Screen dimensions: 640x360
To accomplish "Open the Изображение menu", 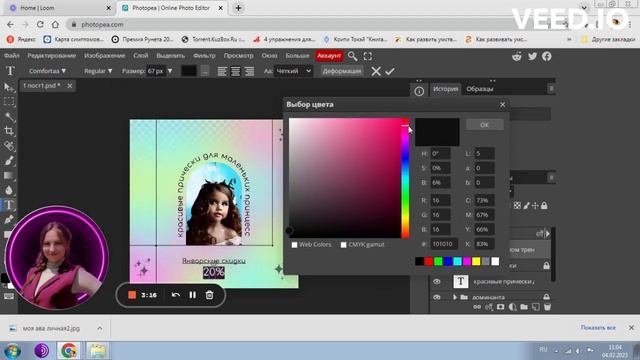I will [x=104, y=56].
